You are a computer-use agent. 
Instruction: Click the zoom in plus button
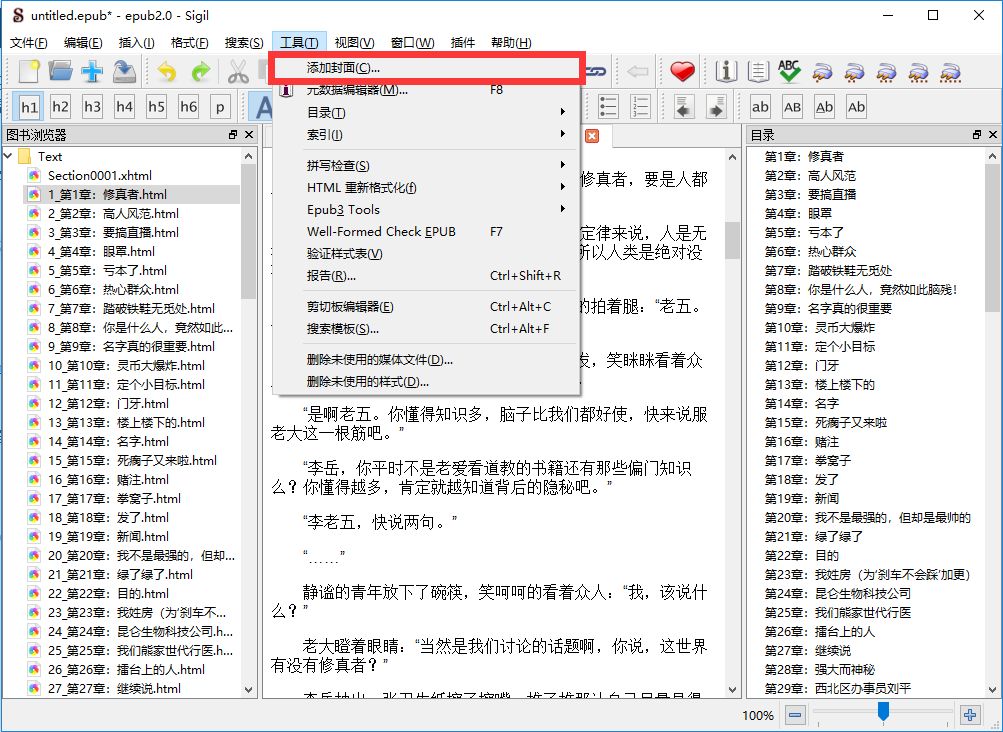pos(970,715)
